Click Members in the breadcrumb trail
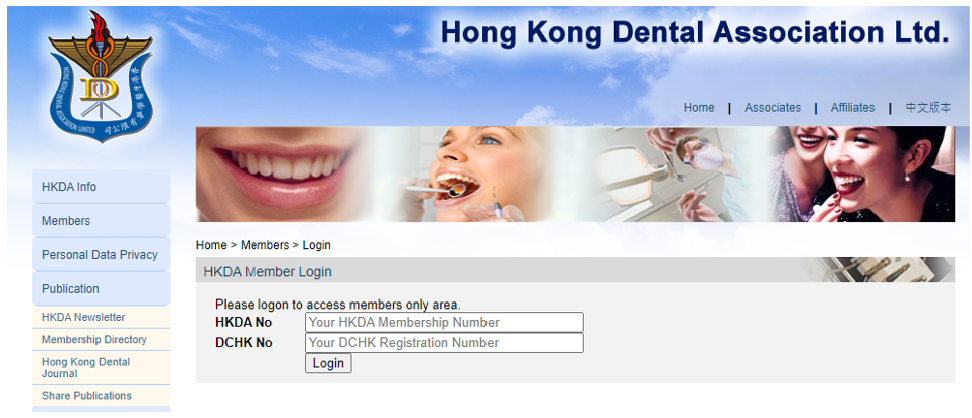The image size is (972, 418). (x=265, y=245)
